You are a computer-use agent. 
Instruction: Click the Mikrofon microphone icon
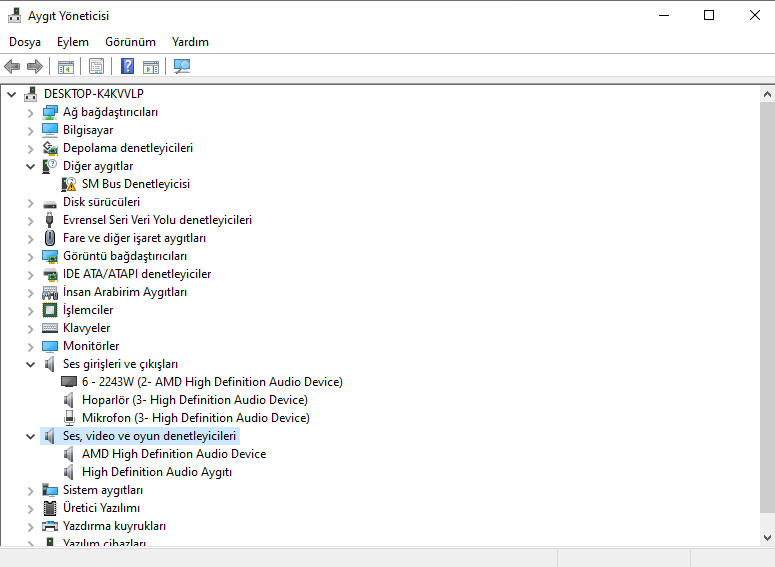point(70,418)
